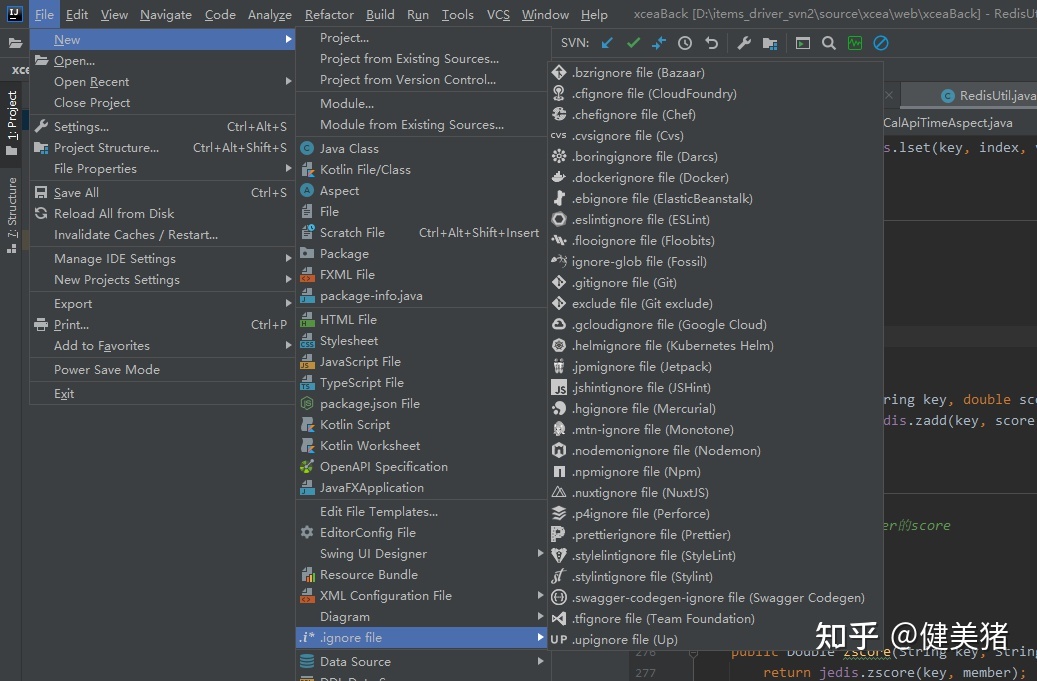
Task: Toggle Power Save Mode
Action: 162,370
